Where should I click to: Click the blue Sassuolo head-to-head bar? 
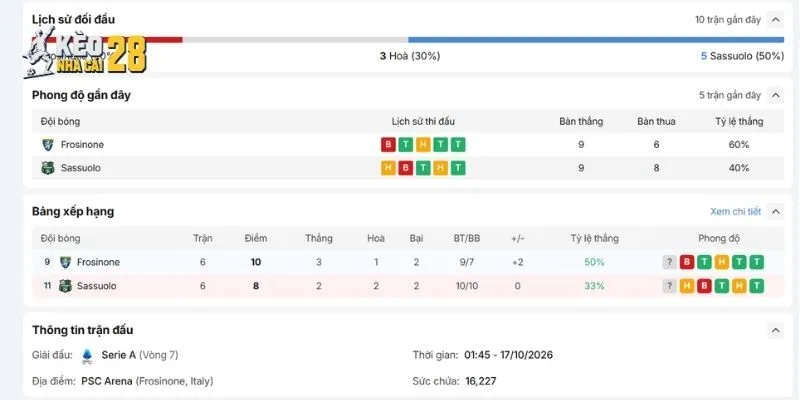(596, 40)
